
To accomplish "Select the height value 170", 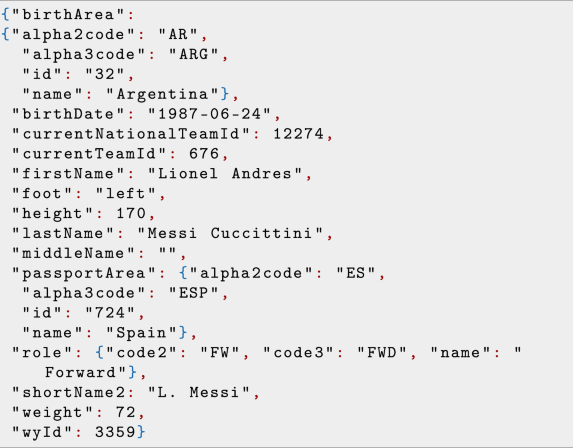I will [131, 213].
